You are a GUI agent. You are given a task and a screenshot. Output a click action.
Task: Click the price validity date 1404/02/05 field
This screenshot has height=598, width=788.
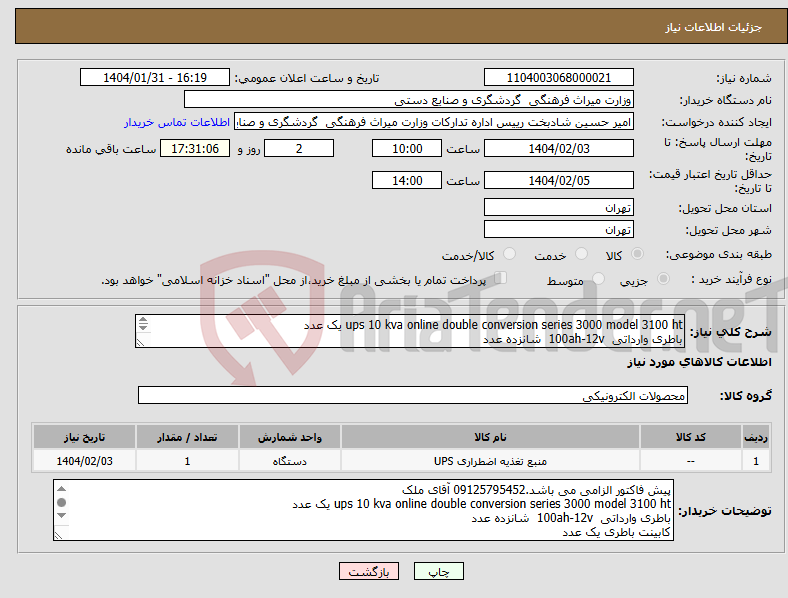point(558,180)
